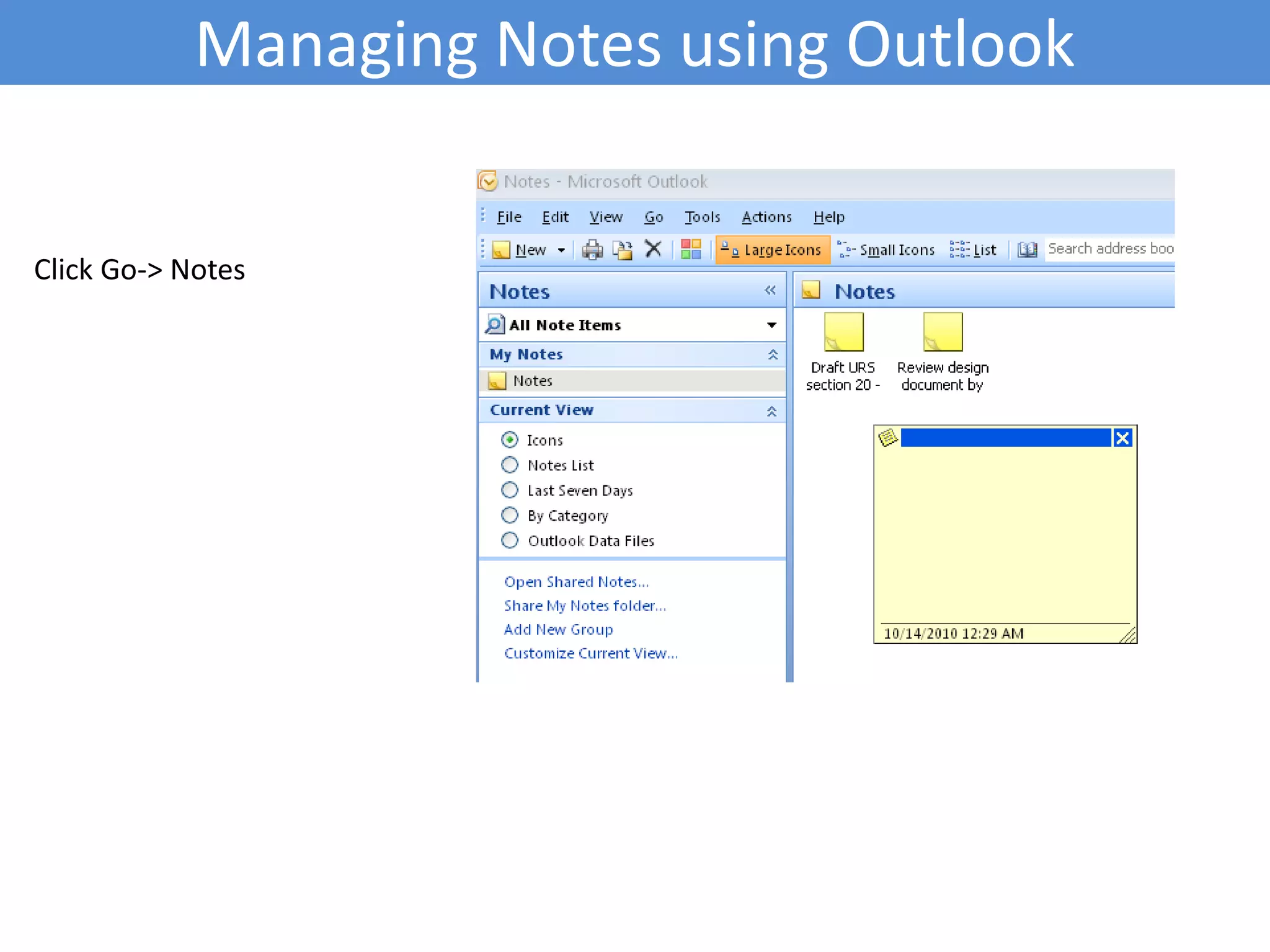Image resolution: width=1270 pixels, height=952 pixels.
Task: Click the note menu icon on sticky note
Action: (x=888, y=438)
